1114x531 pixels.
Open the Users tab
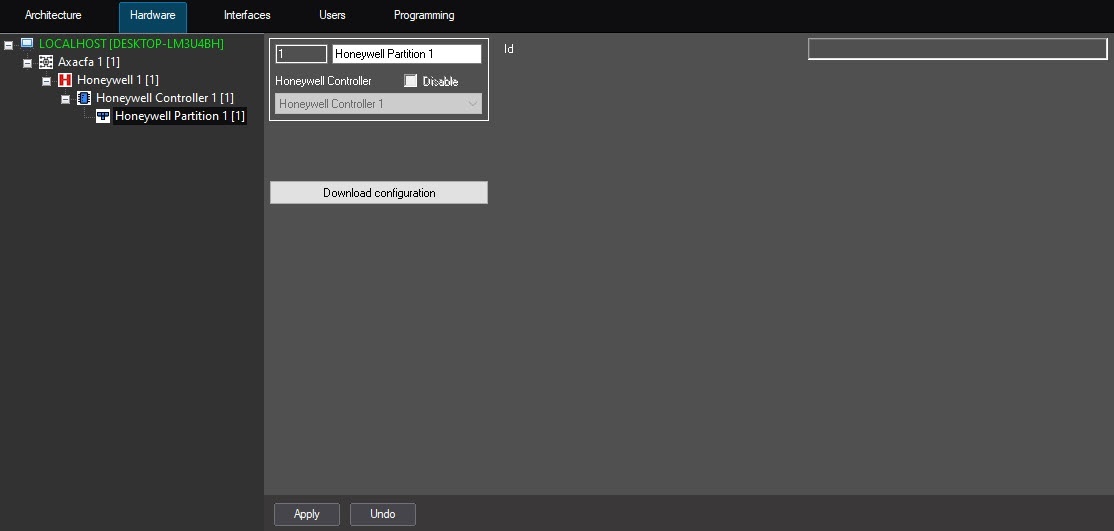[x=332, y=15]
